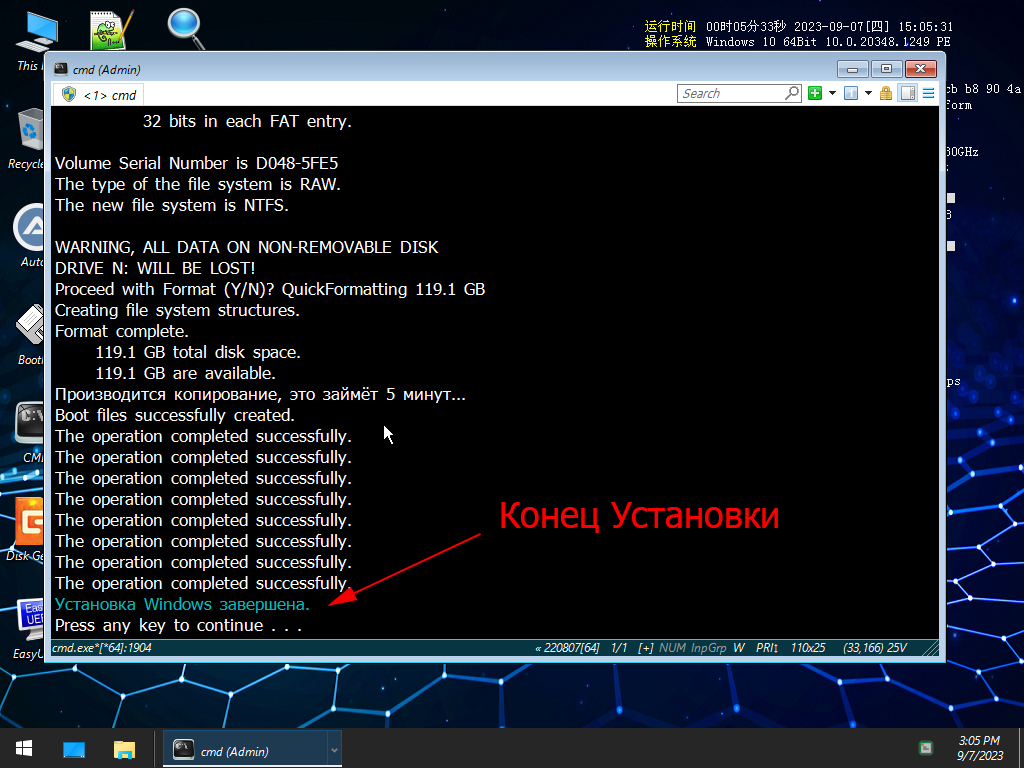Click '119.1 GB total disk space.' line
This screenshot has height=768, width=1024.
[198, 352]
